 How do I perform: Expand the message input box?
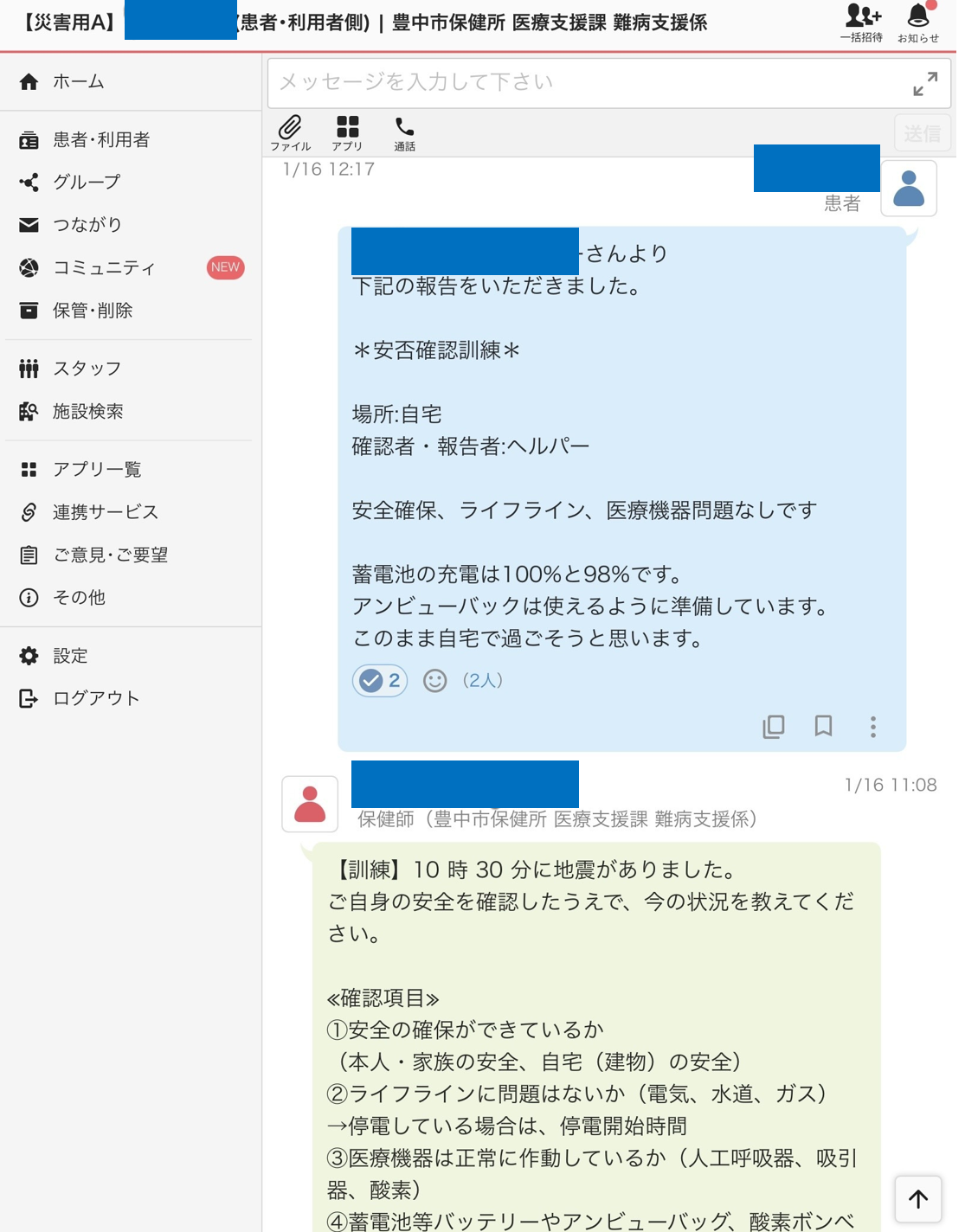(925, 84)
